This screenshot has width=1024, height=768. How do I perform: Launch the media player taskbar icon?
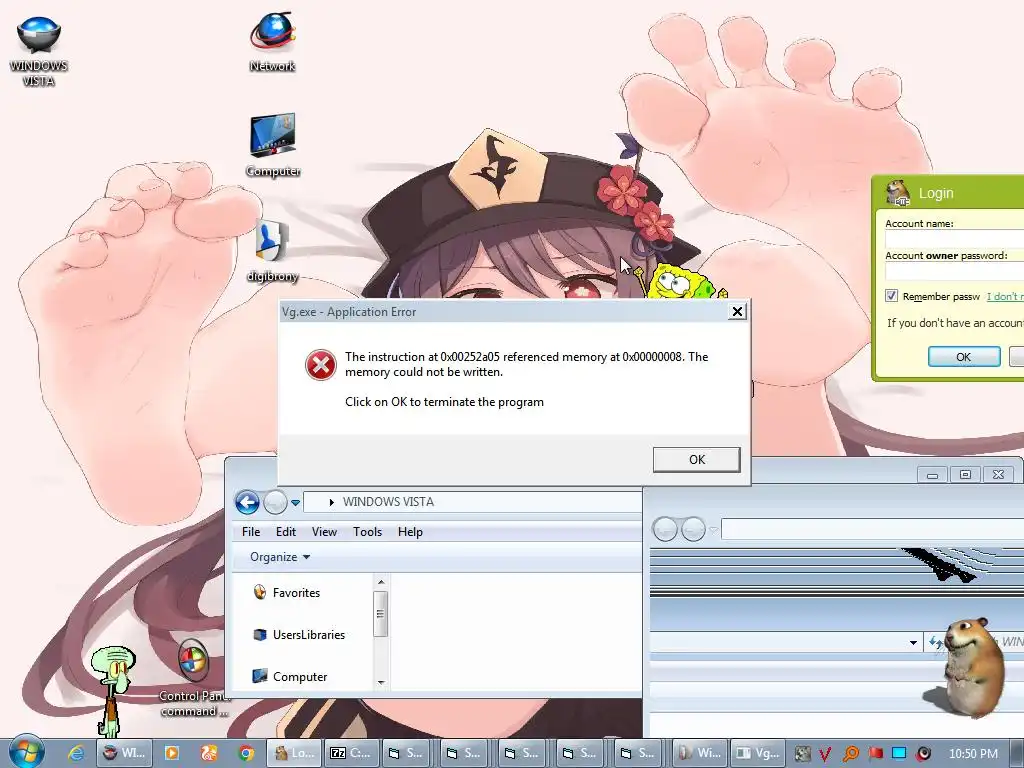tap(172, 753)
